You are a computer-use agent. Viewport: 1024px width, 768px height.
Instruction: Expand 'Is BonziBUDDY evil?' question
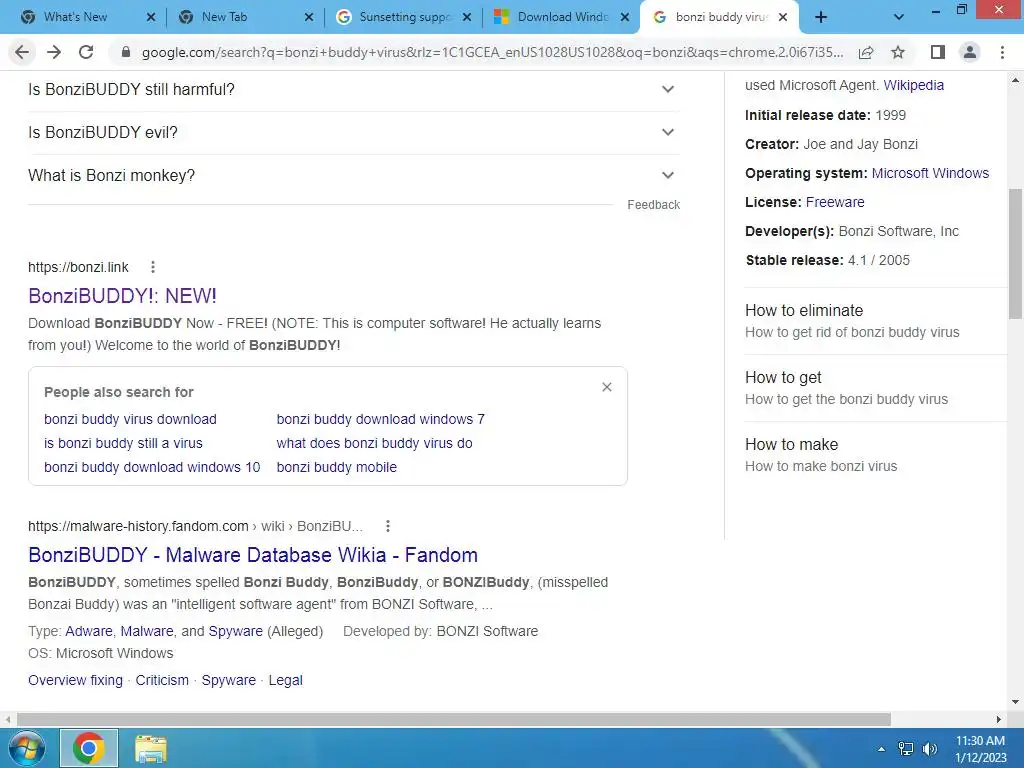[x=353, y=133]
